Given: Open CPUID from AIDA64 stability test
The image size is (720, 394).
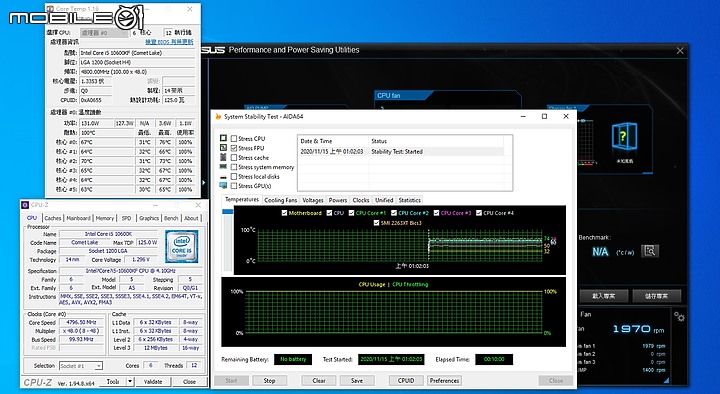Looking at the screenshot, I should coord(406,381).
